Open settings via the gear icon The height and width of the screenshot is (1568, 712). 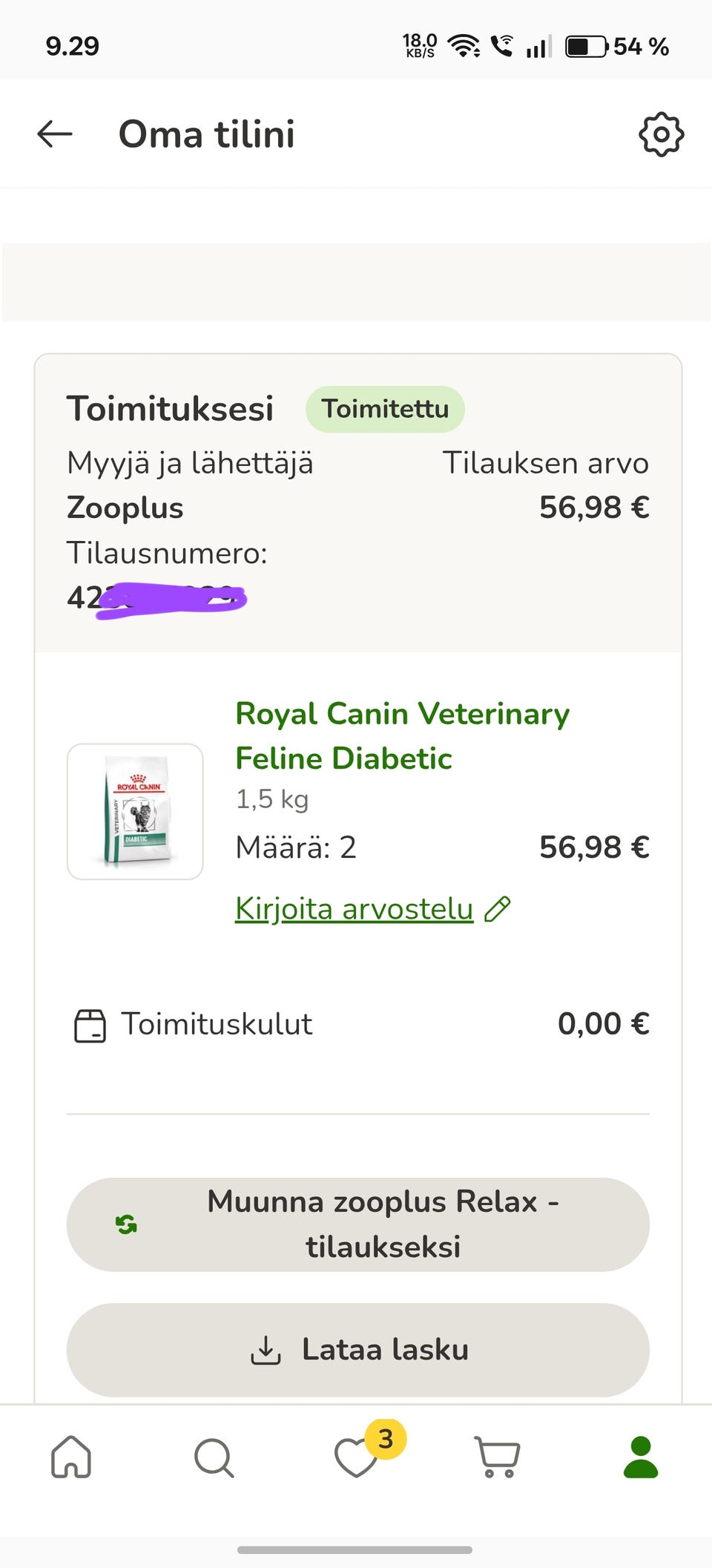pyautogui.click(x=661, y=134)
